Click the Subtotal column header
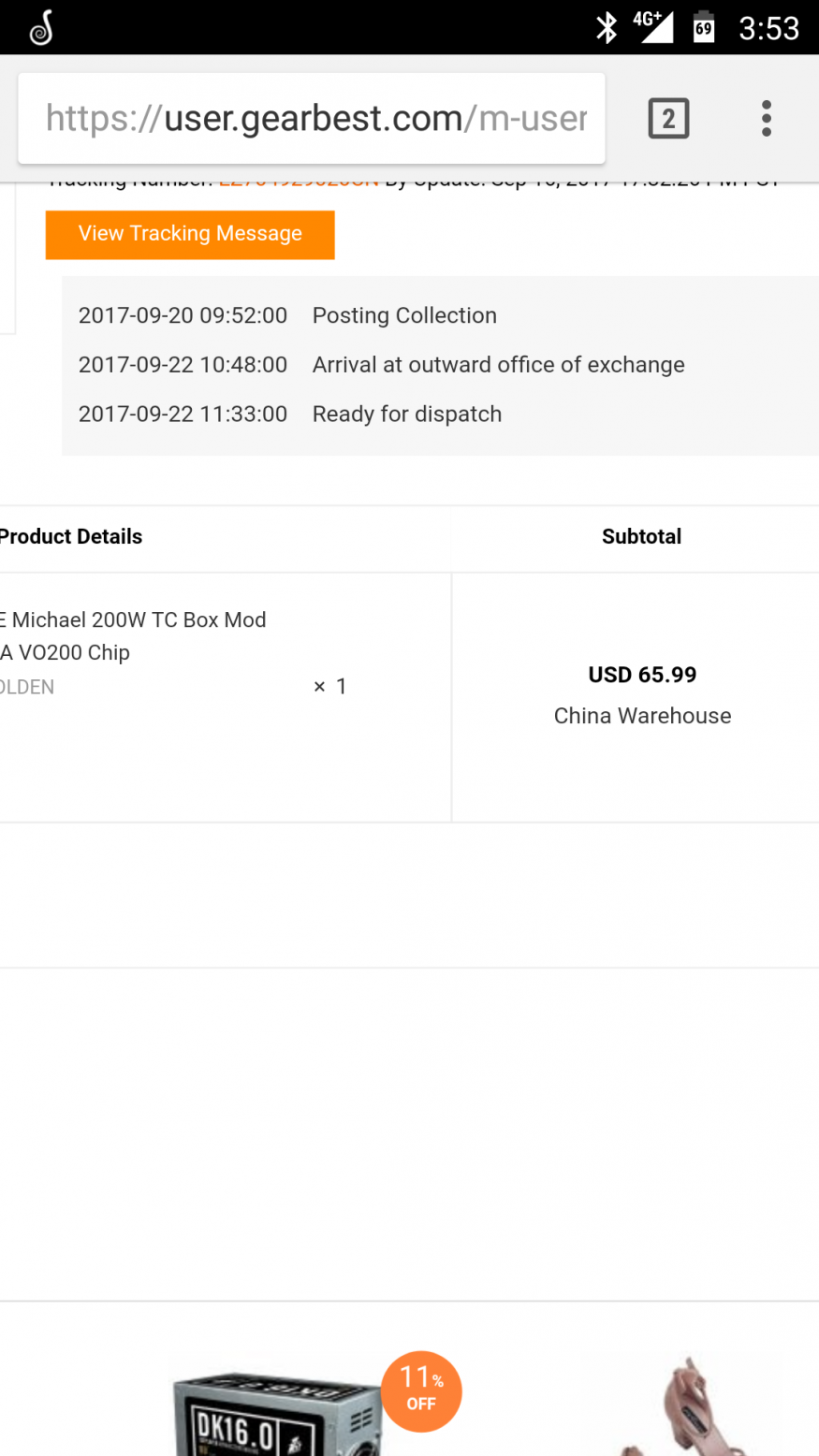Screen dimensions: 819x1456 (641, 537)
